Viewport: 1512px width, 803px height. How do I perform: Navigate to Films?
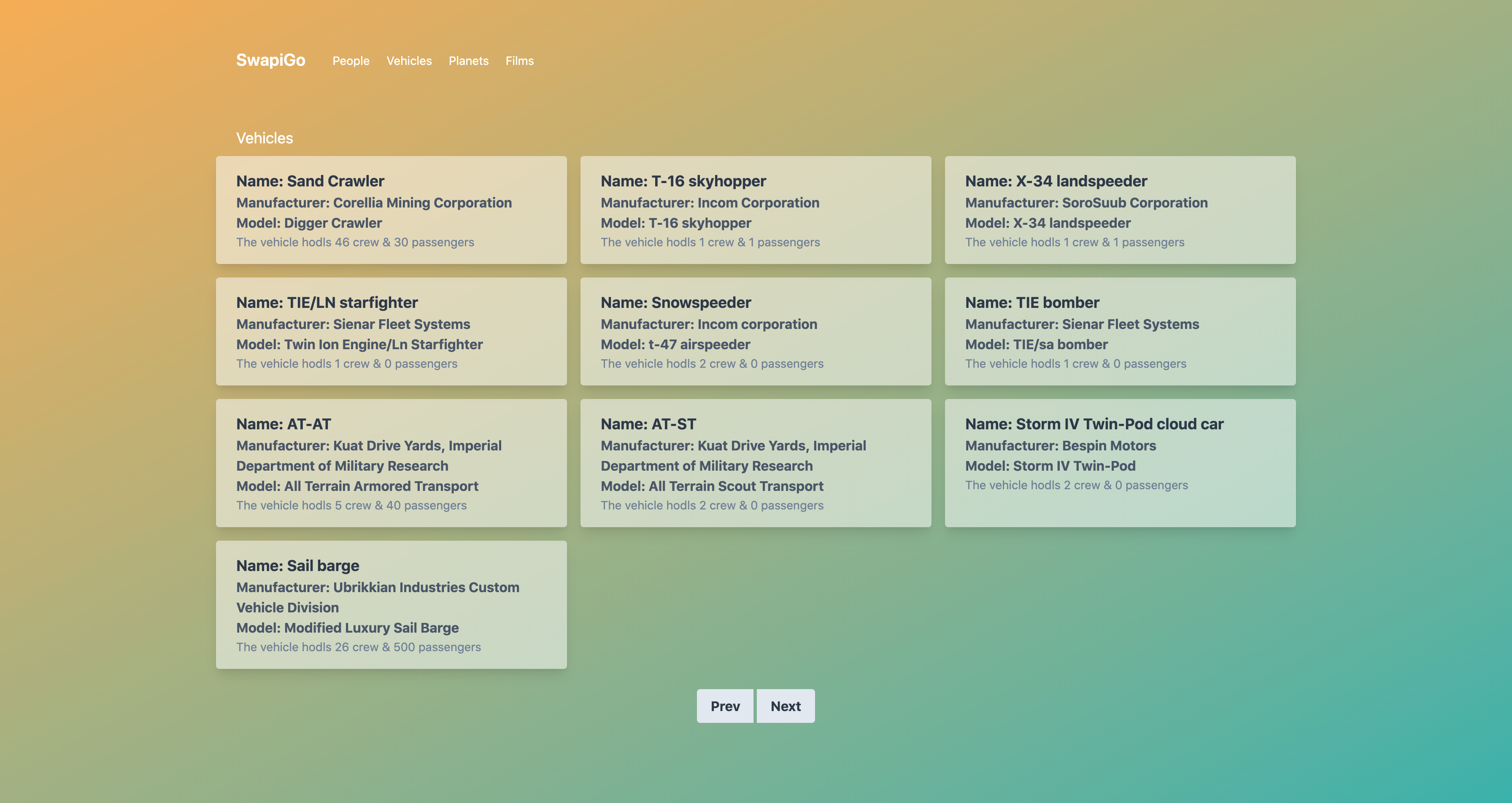tap(519, 60)
